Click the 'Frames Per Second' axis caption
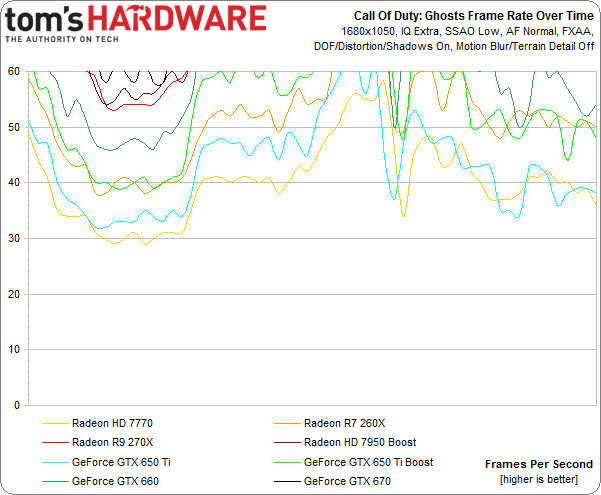 coord(539,464)
